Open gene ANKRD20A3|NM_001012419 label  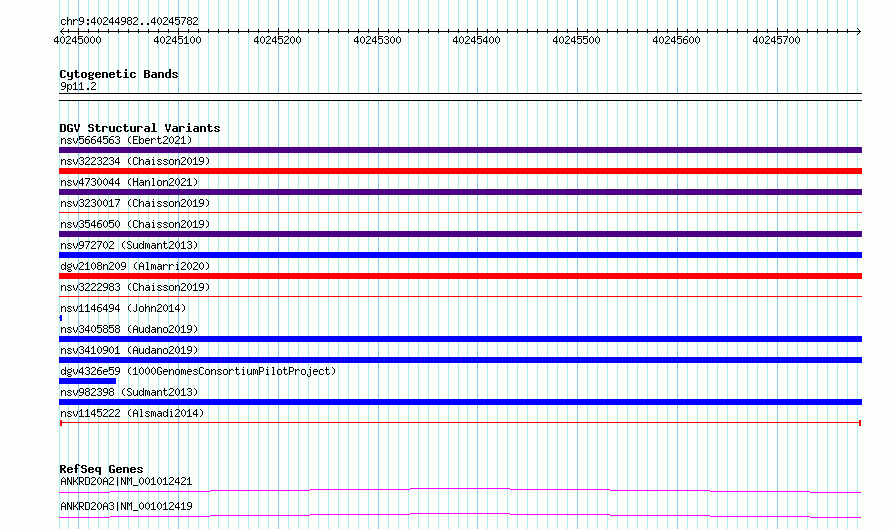click(126, 506)
